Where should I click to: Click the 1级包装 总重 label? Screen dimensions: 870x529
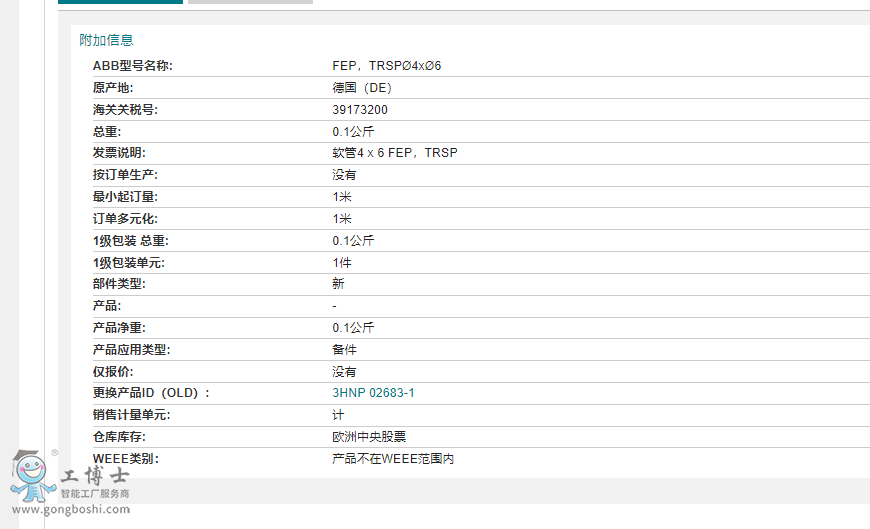point(130,241)
